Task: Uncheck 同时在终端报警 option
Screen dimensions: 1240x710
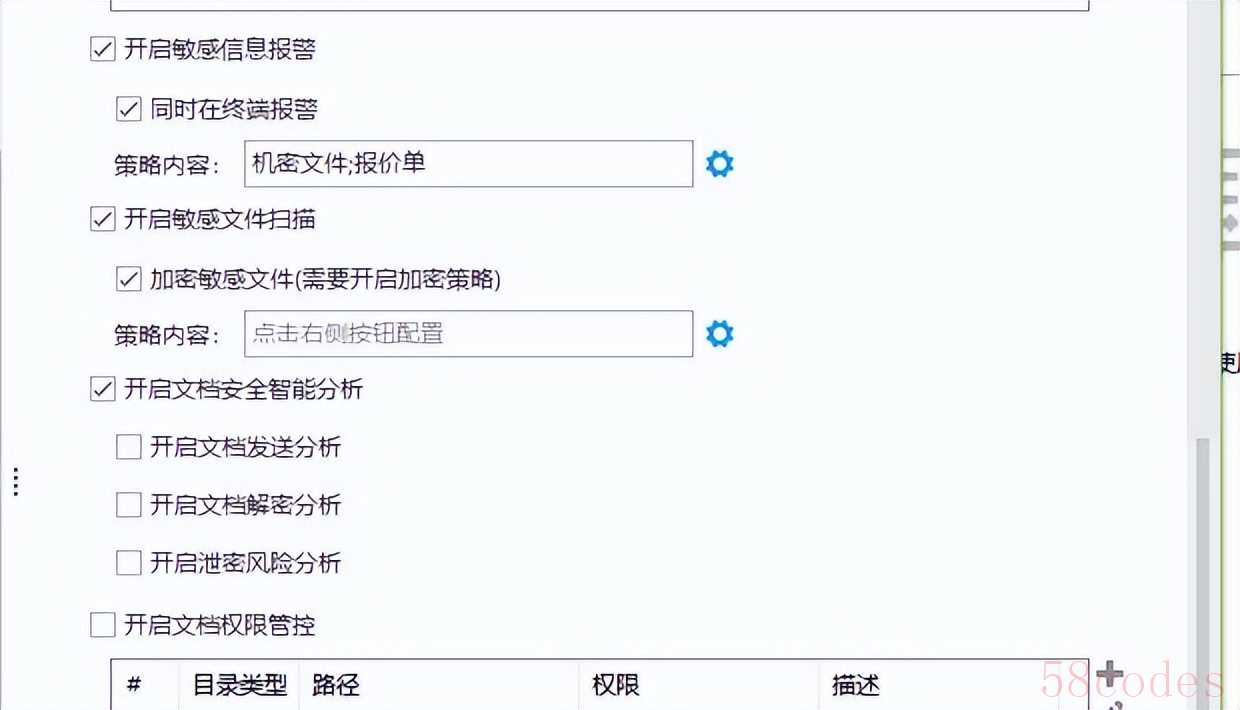Action: point(129,109)
